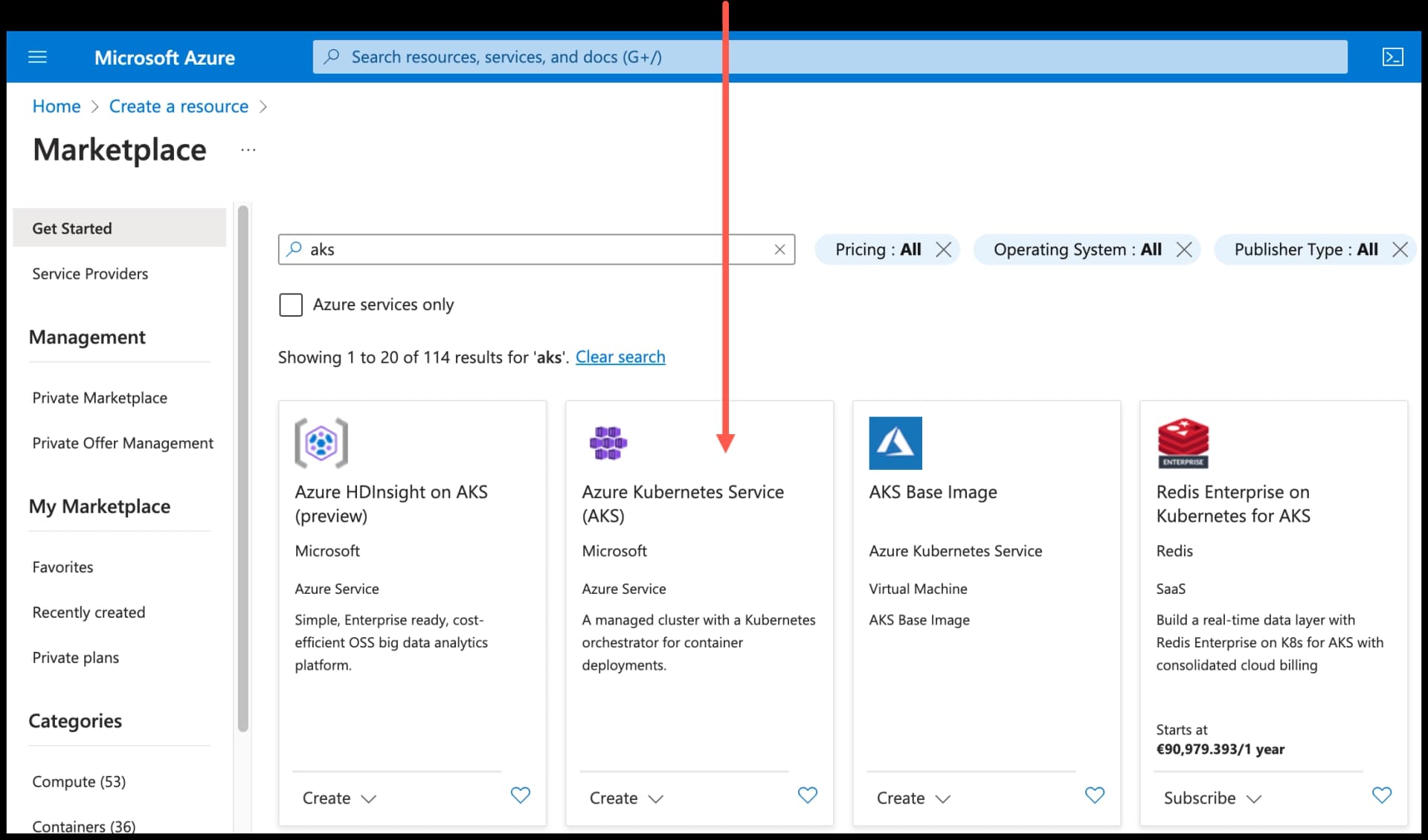Click the Redis price €90,979.393/1 year

1220,749
